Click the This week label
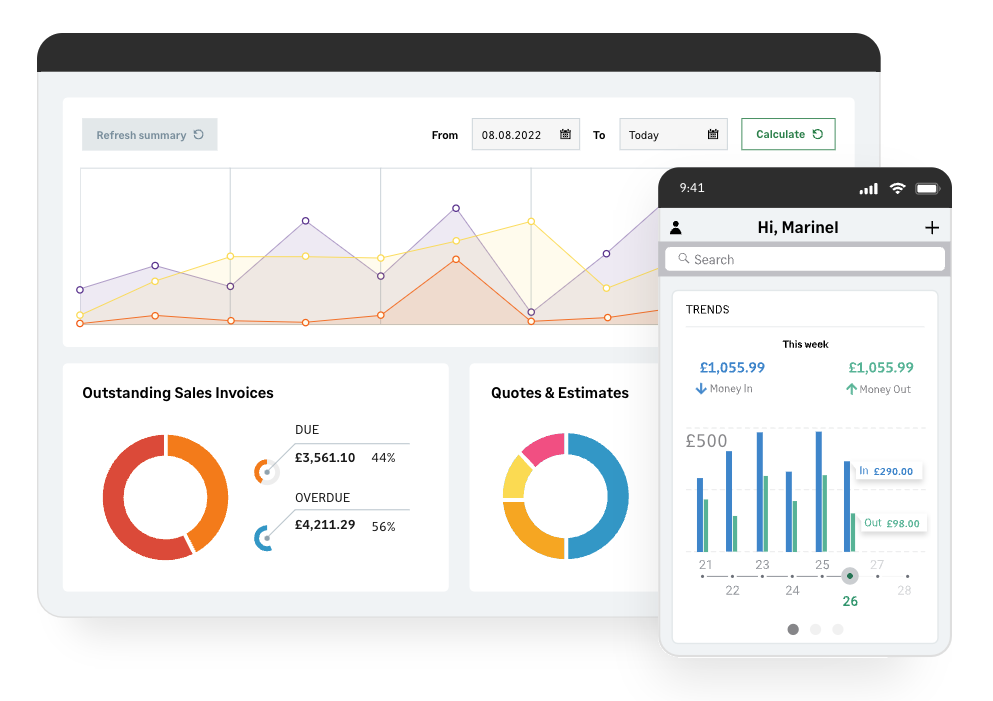993x701 pixels. [x=805, y=344]
